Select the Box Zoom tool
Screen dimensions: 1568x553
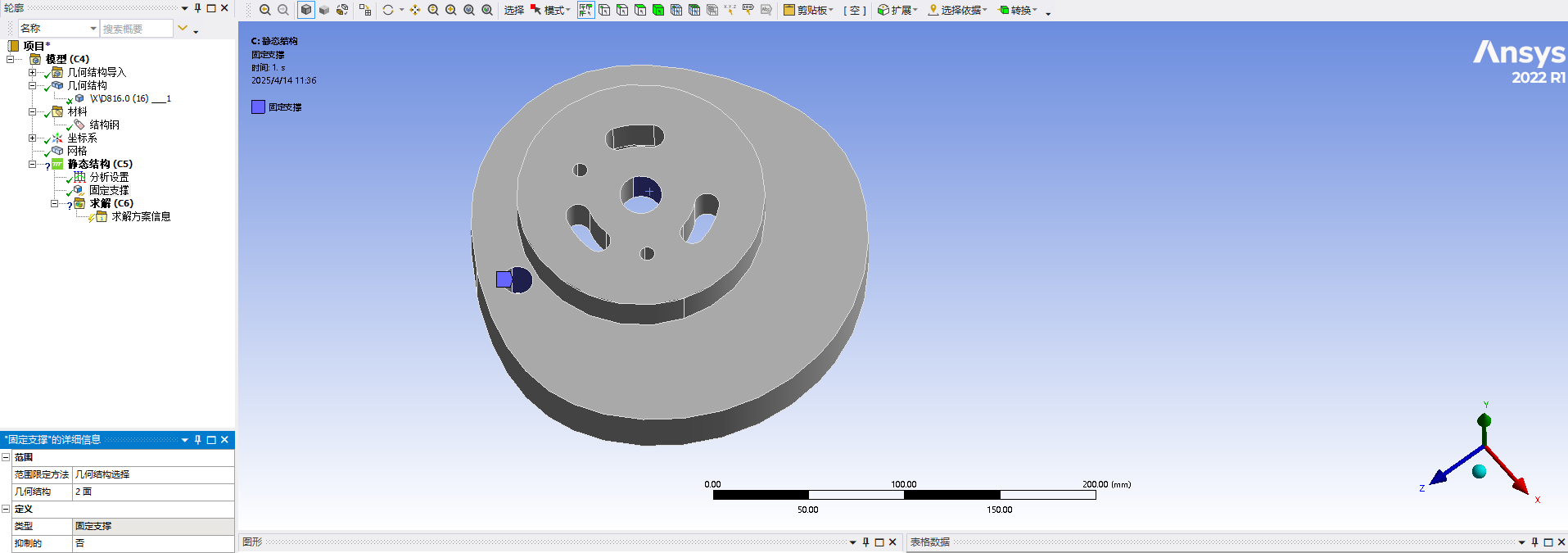pos(451,10)
